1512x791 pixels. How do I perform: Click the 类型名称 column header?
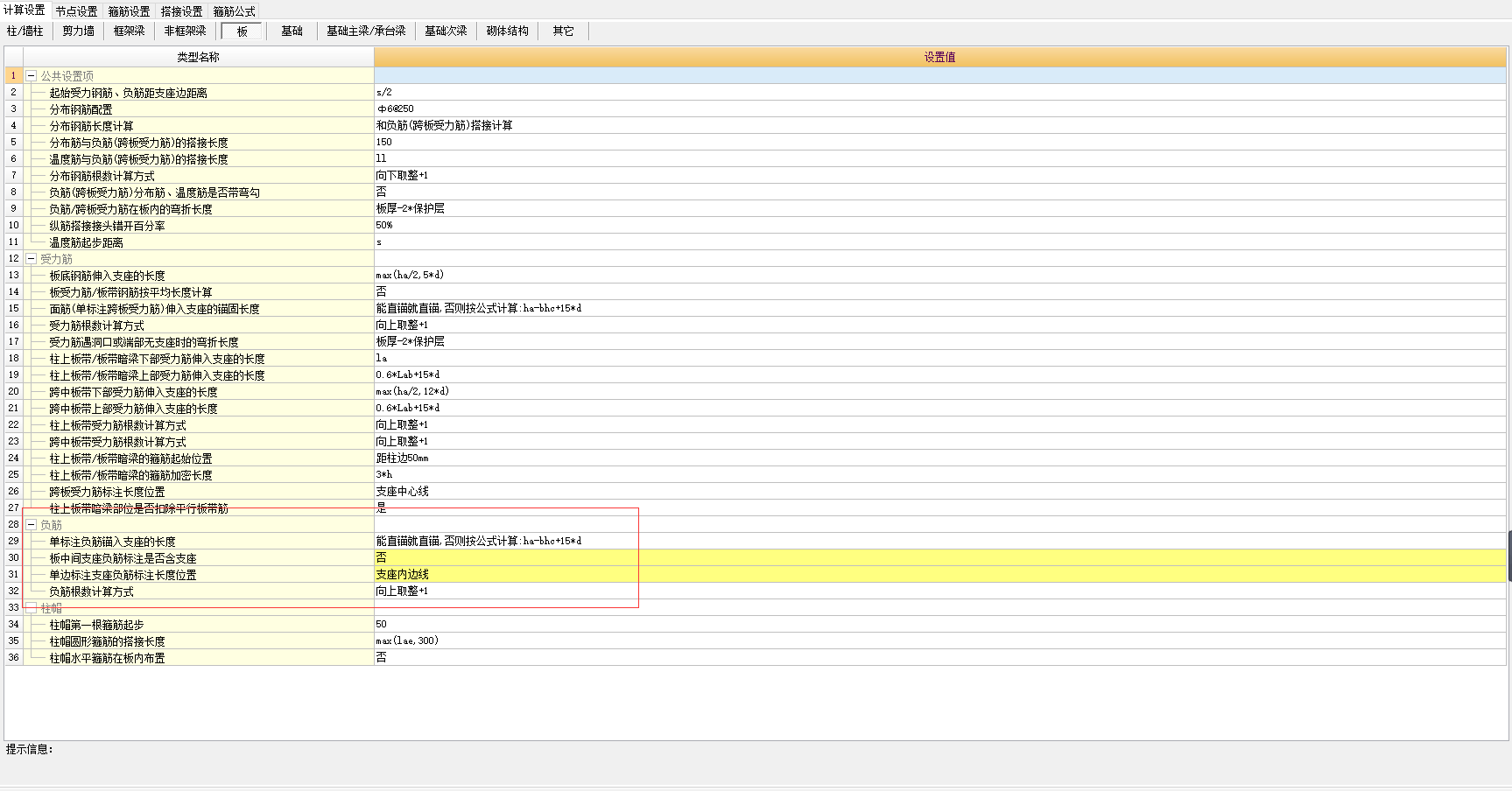[x=199, y=57]
